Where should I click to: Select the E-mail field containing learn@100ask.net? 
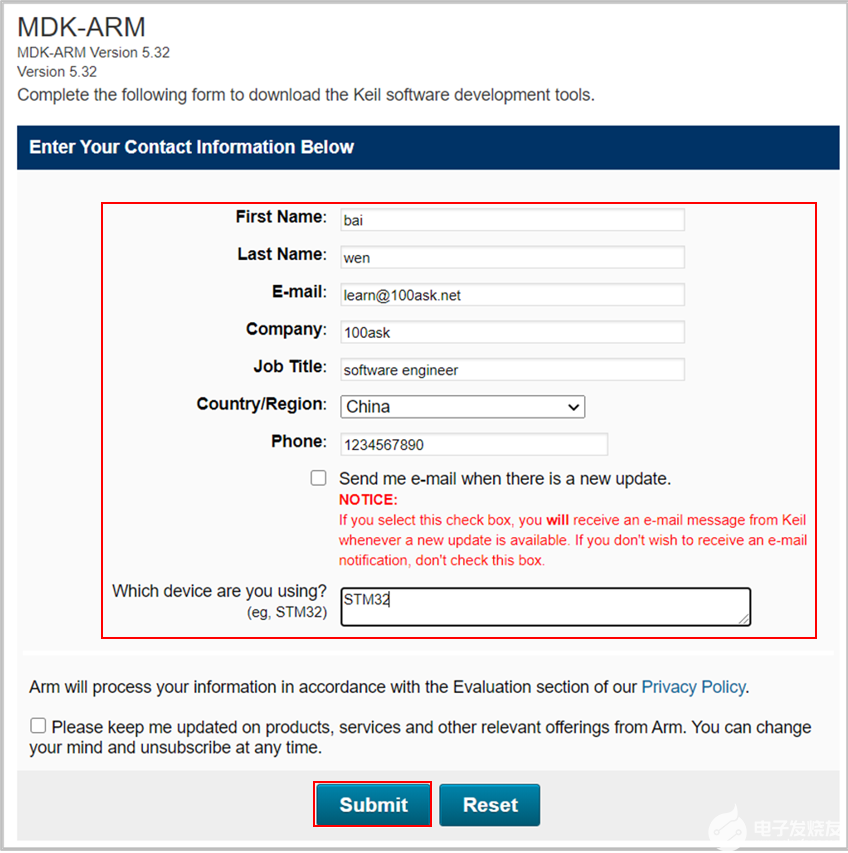512,295
